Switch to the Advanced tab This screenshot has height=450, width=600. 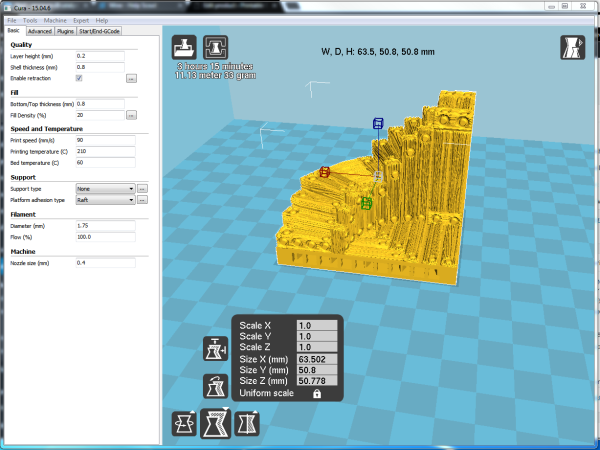40,31
